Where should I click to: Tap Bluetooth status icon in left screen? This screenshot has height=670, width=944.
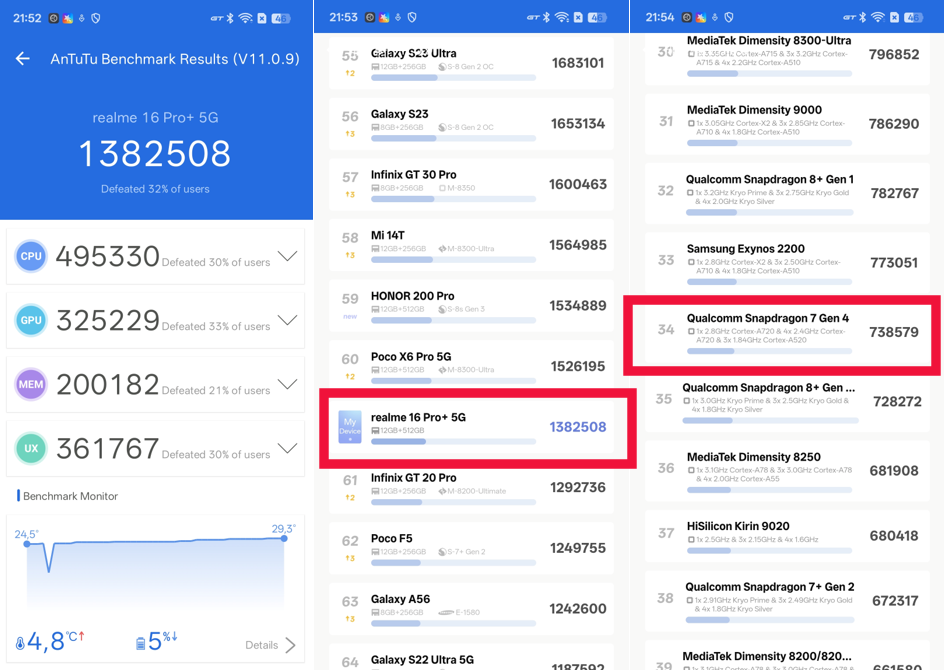(229, 18)
